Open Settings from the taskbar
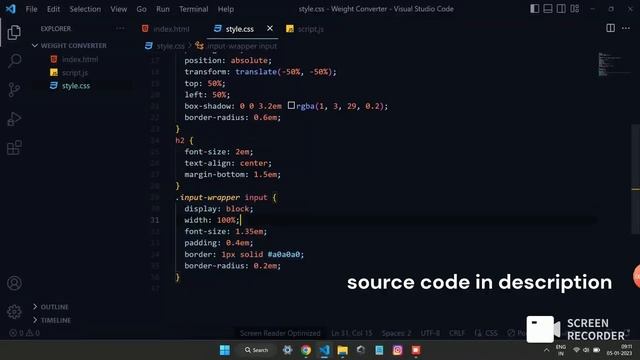640x360 pixels. pos(287,350)
